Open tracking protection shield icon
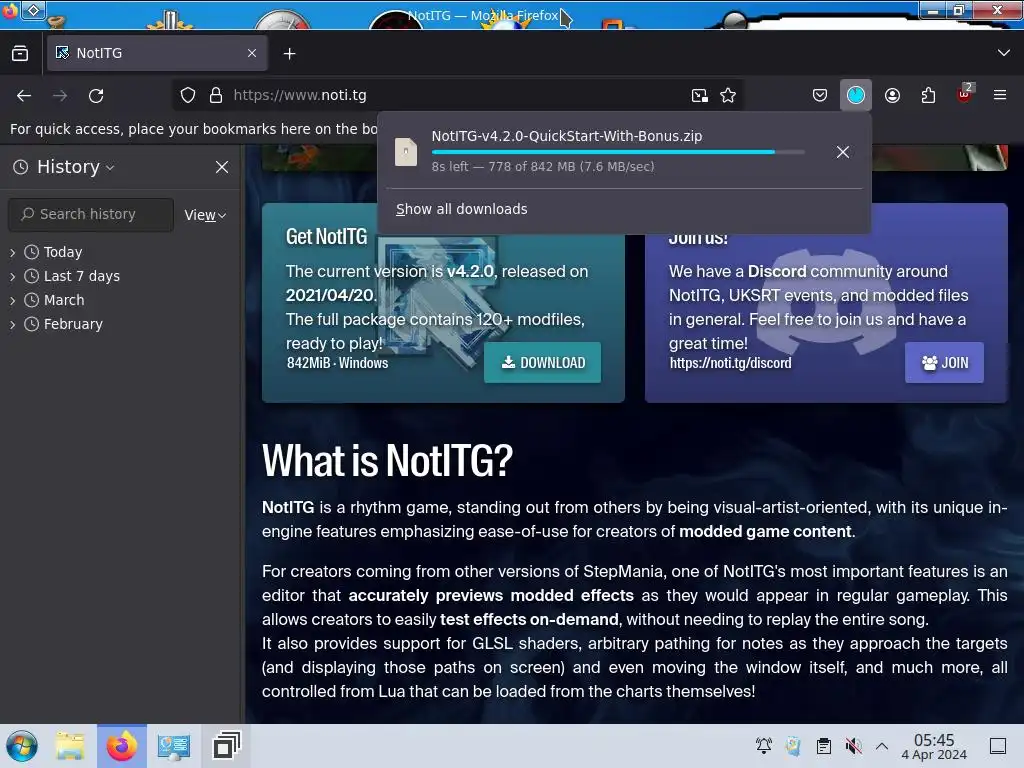1024x768 pixels. [x=188, y=95]
